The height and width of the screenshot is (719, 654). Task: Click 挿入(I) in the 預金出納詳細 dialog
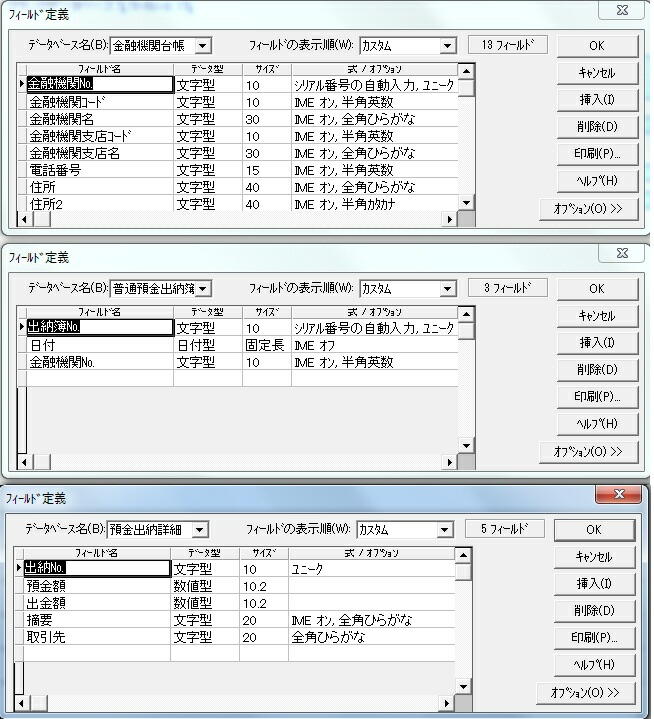point(594,584)
